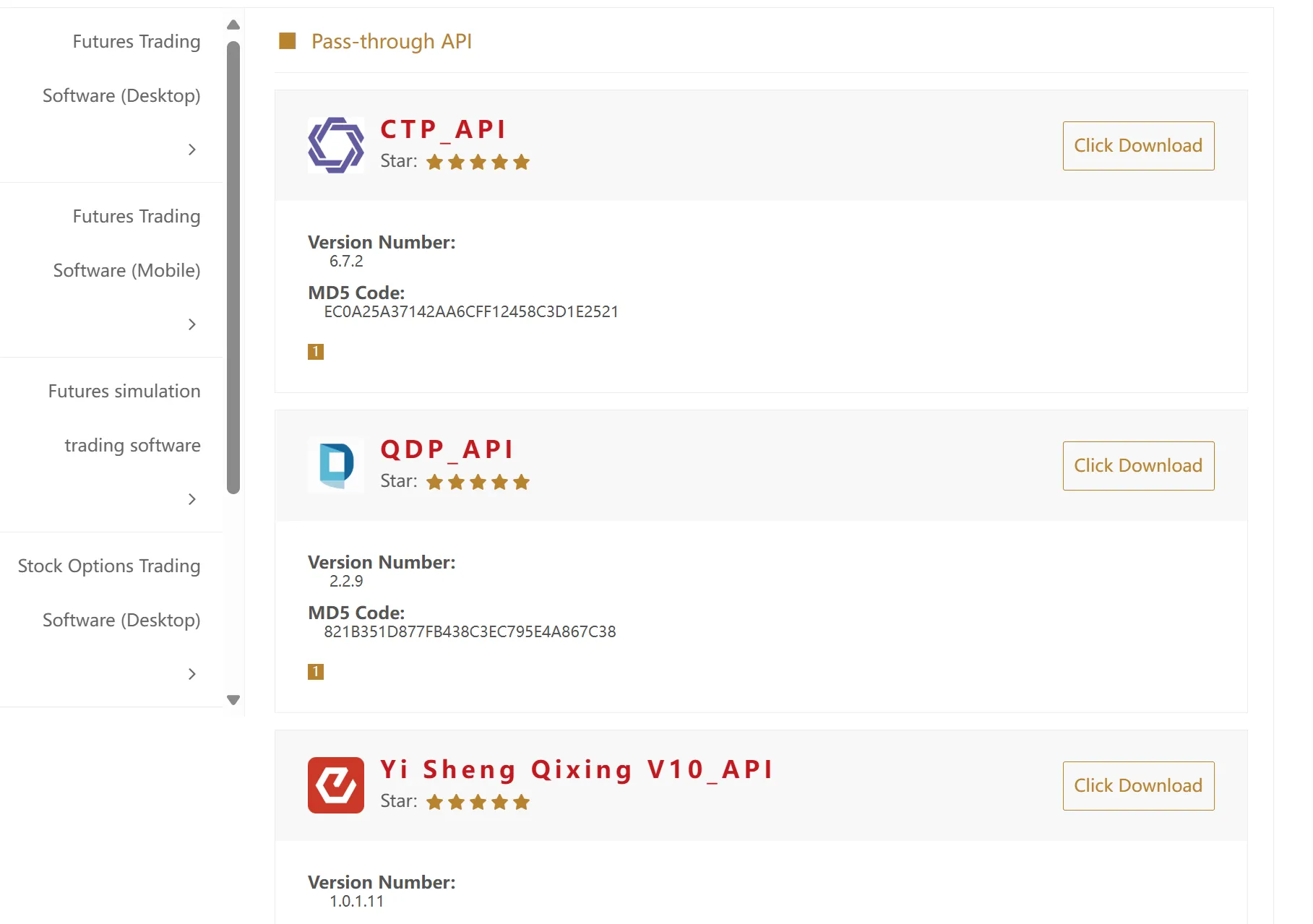Expand Futures Trading Software (Mobile) chevron
This screenshot has width=1313, height=924.
pyautogui.click(x=191, y=324)
